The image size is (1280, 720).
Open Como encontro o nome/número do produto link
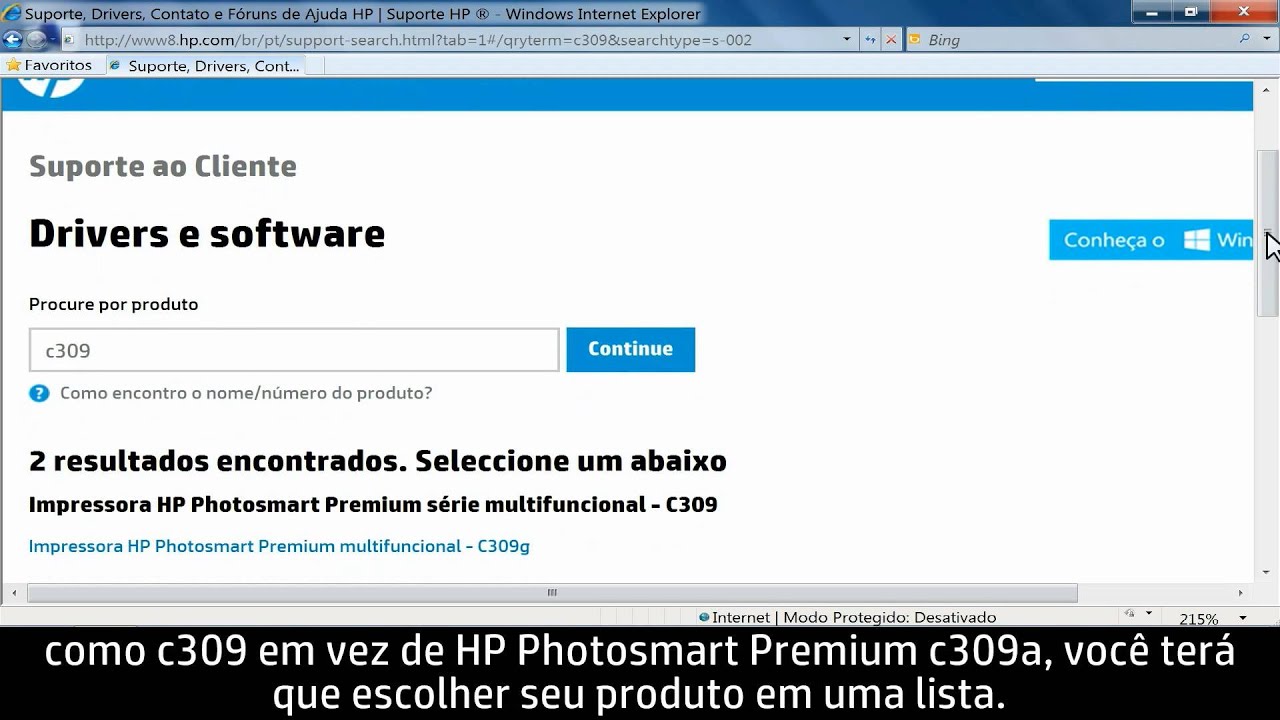point(246,393)
